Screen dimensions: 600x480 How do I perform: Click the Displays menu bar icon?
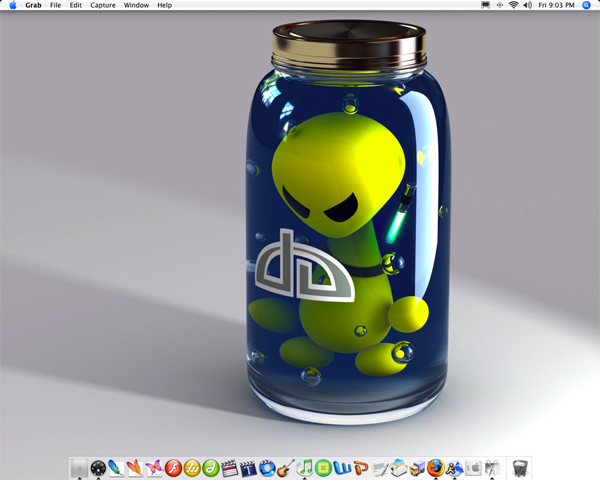[x=486, y=5]
